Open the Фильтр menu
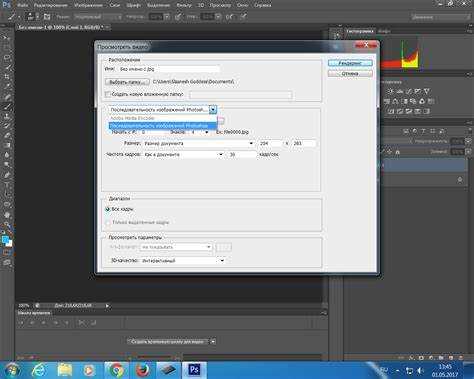The image size is (474, 379). (x=184, y=5)
